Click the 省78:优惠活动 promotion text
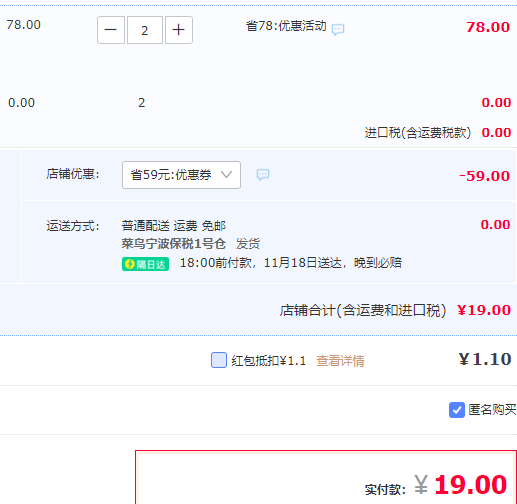Screen dimensions: 517x504 click(x=286, y=26)
